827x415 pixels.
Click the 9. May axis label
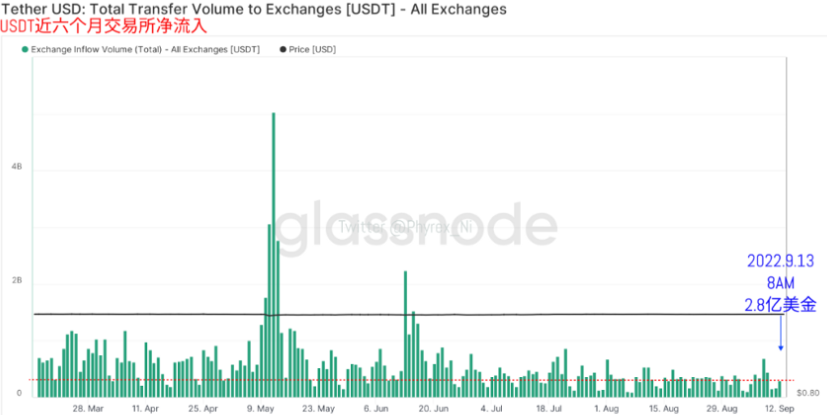[260, 409]
